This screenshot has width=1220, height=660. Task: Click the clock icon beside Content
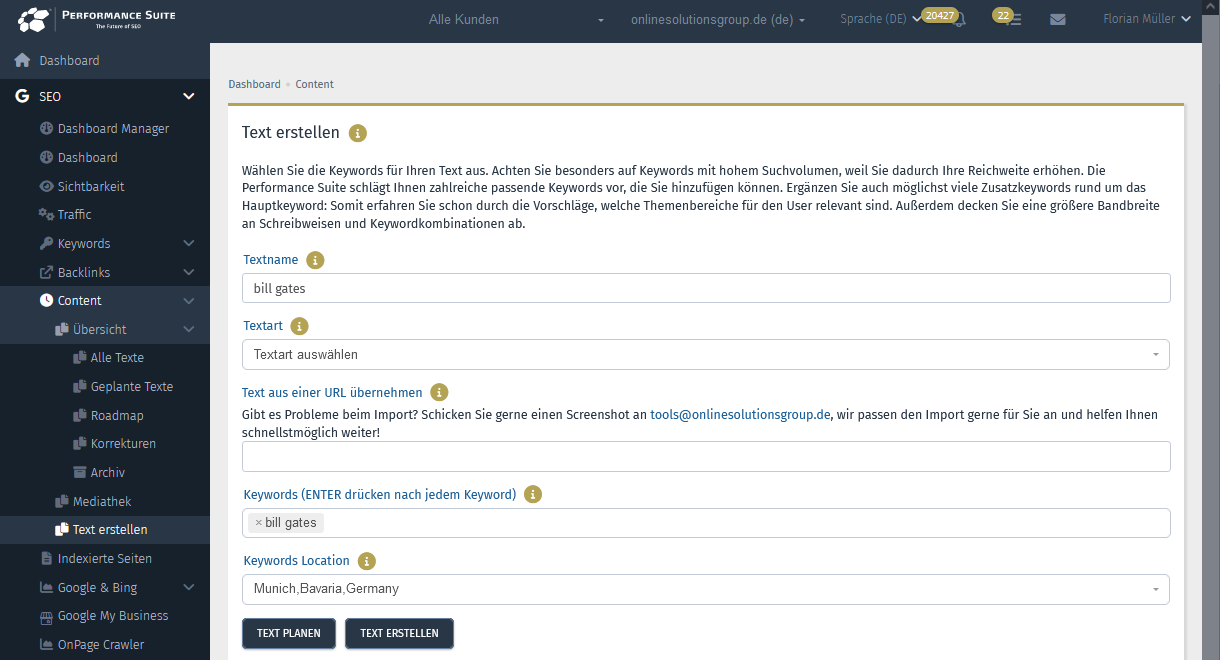(x=46, y=301)
